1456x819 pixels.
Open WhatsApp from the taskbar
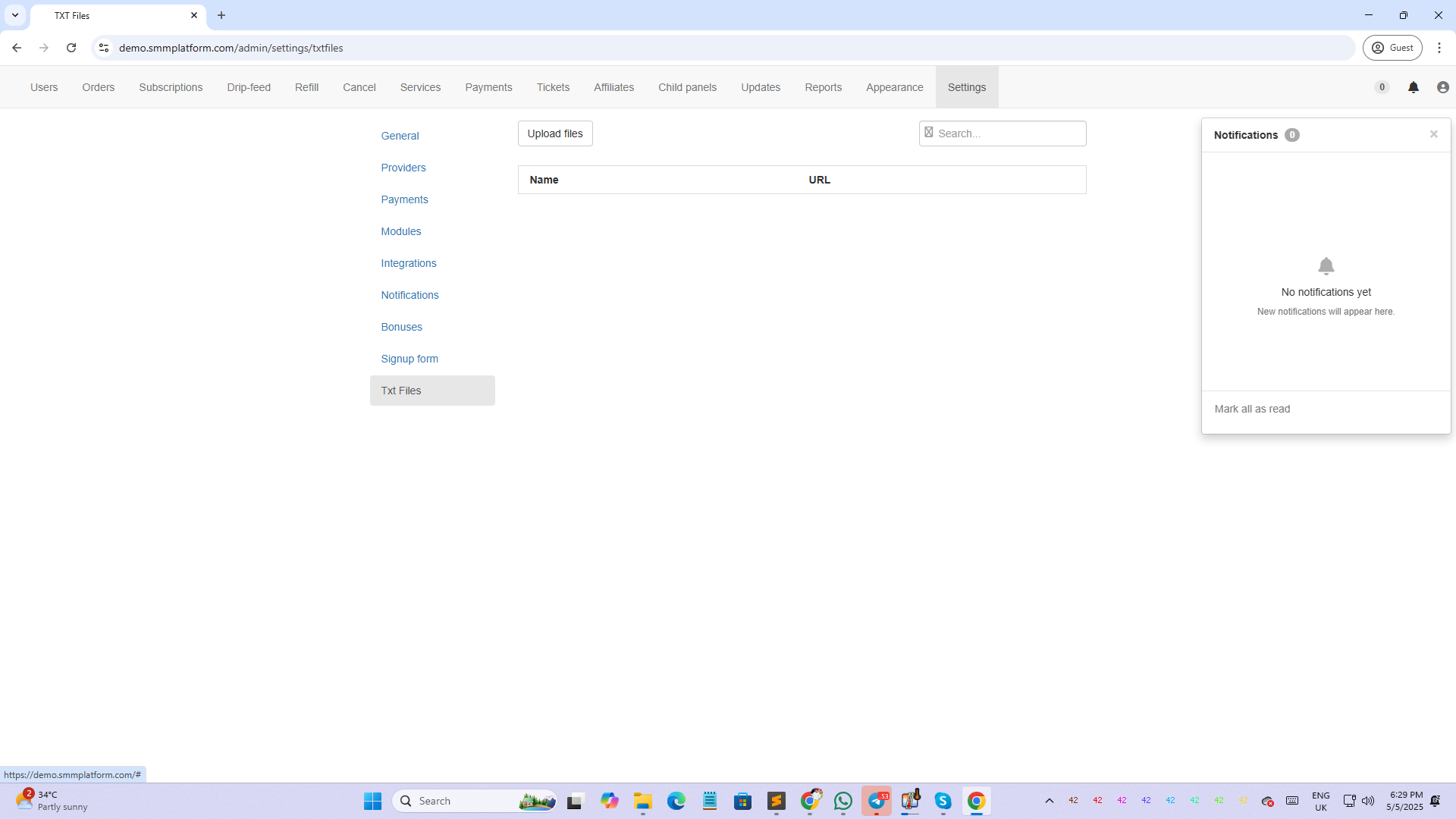click(843, 801)
